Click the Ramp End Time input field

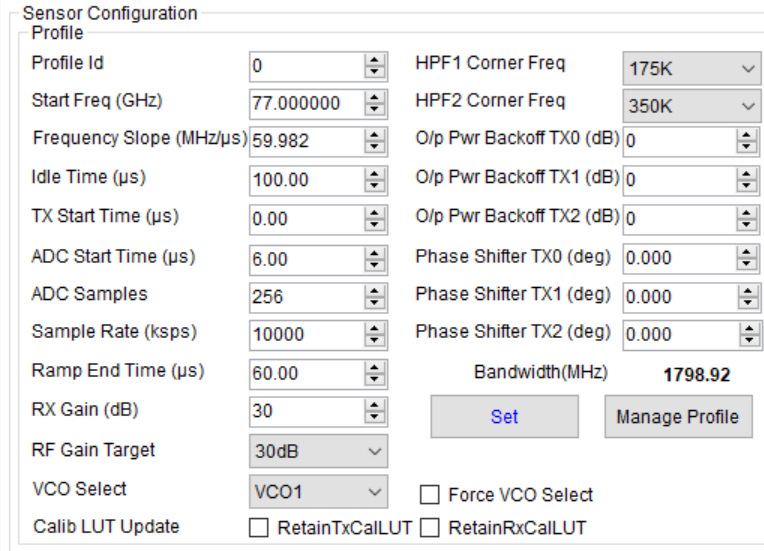click(x=307, y=374)
